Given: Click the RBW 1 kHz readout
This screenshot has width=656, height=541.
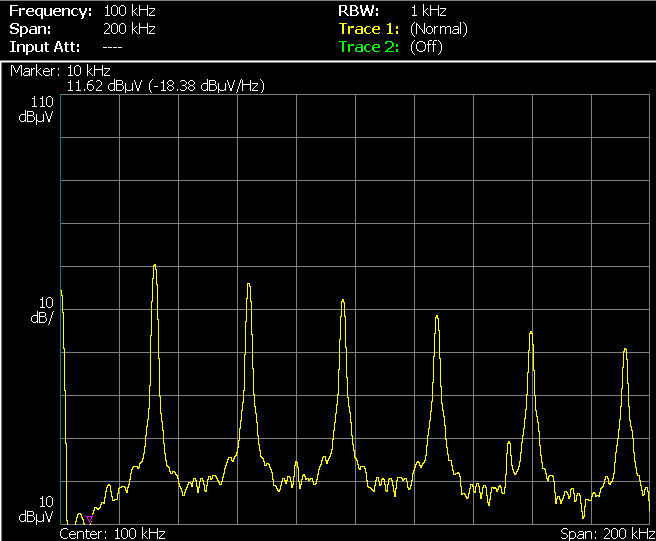Looking at the screenshot, I should click(x=392, y=11).
